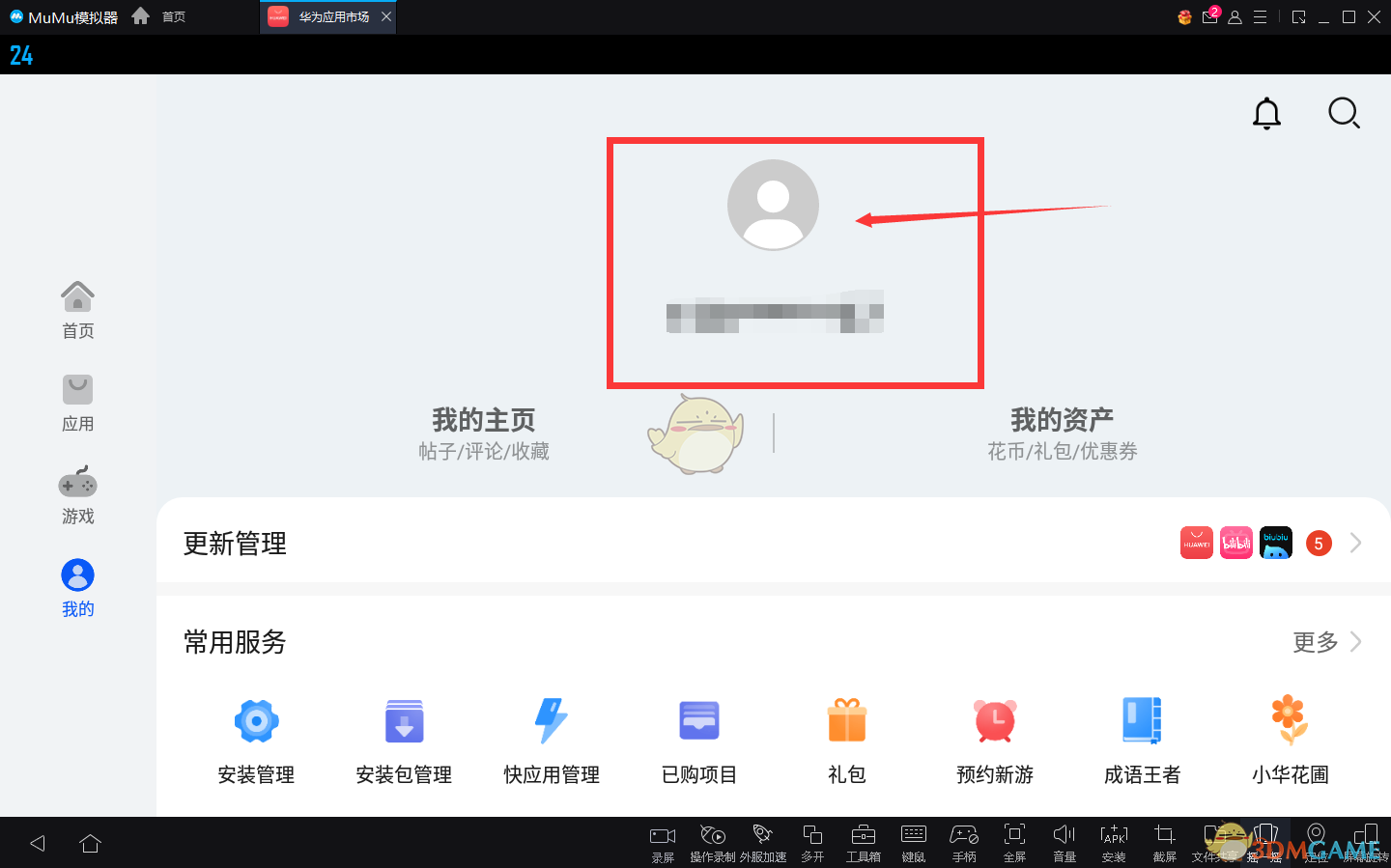Open 音量 volume control
Viewport: 1391px width, 868px height.
click(x=1065, y=843)
